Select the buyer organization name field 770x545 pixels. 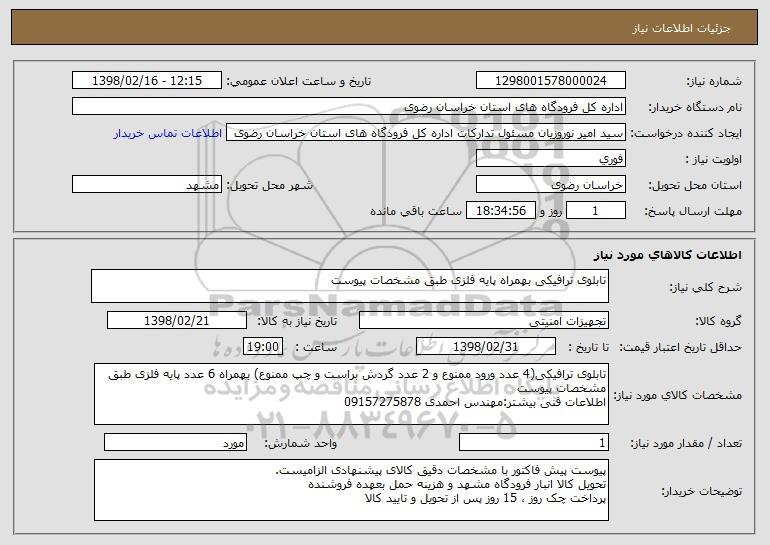point(349,106)
